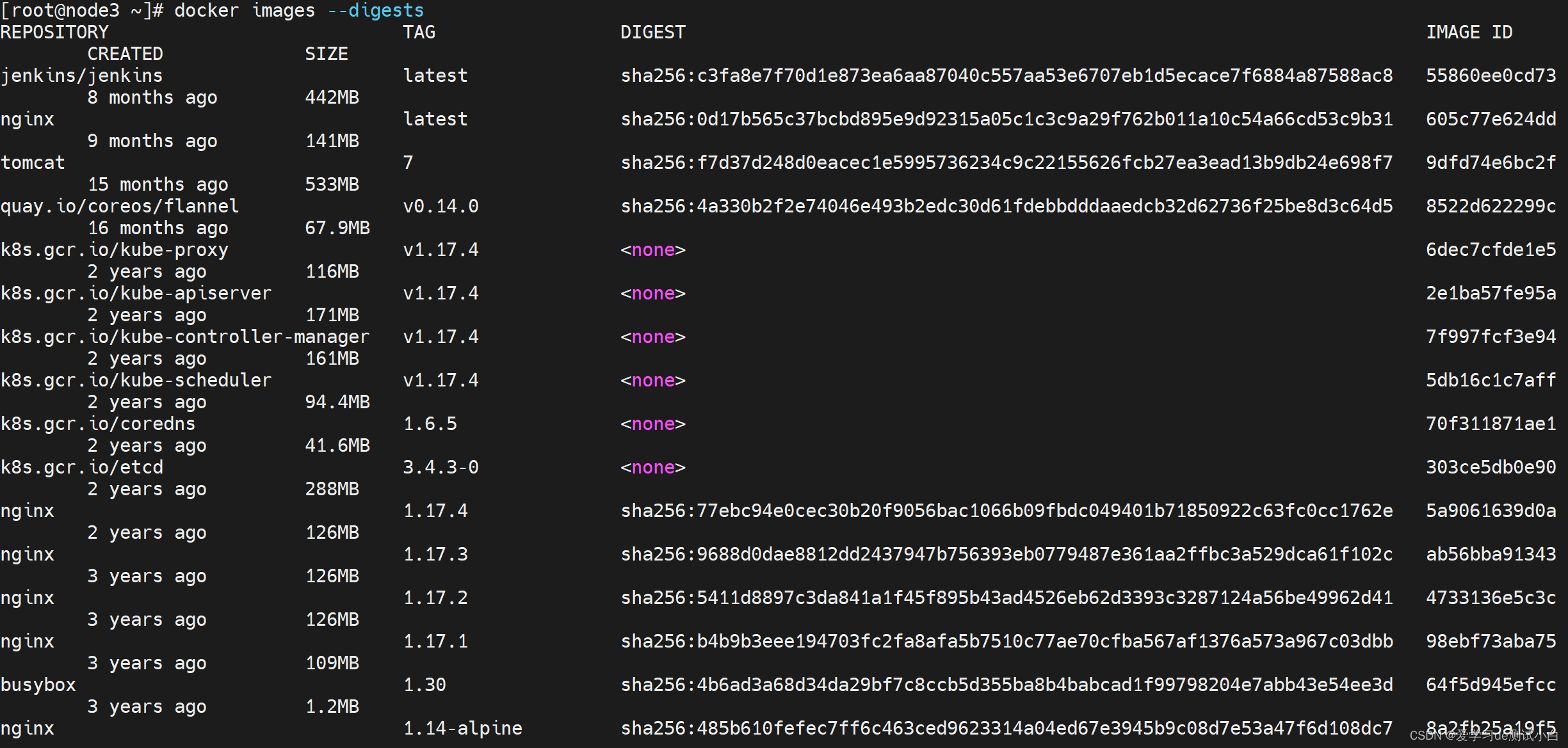This screenshot has height=748, width=1568.
Task: Select the IMAGE ID column header
Action: (1469, 33)
